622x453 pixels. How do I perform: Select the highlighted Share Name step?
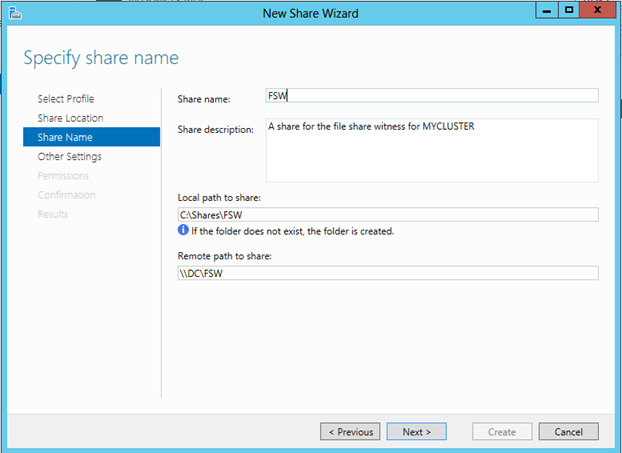click(x=63, y=137)
